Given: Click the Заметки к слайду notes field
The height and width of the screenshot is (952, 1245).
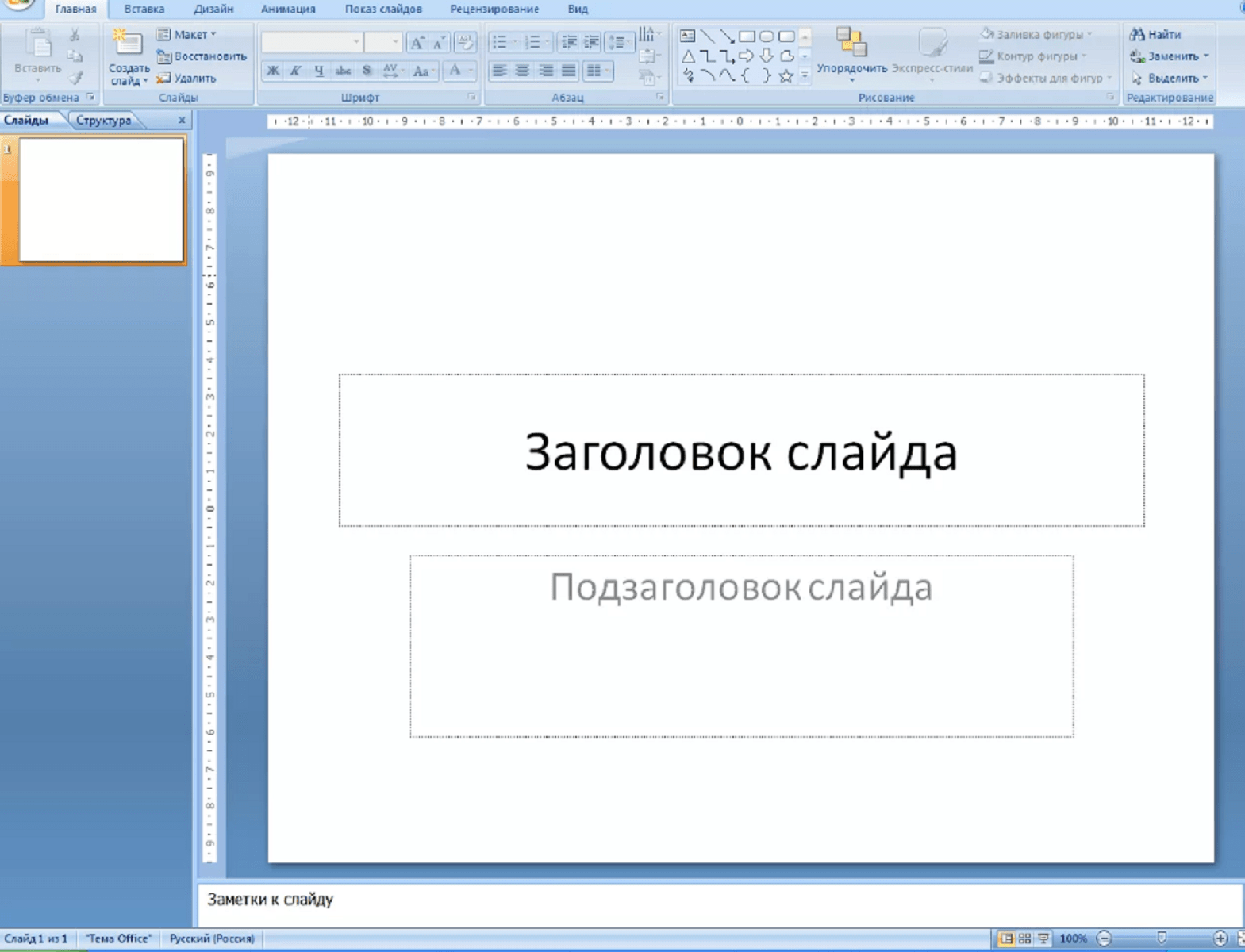Looking at the screenshot, I should [x=714, y=901].
